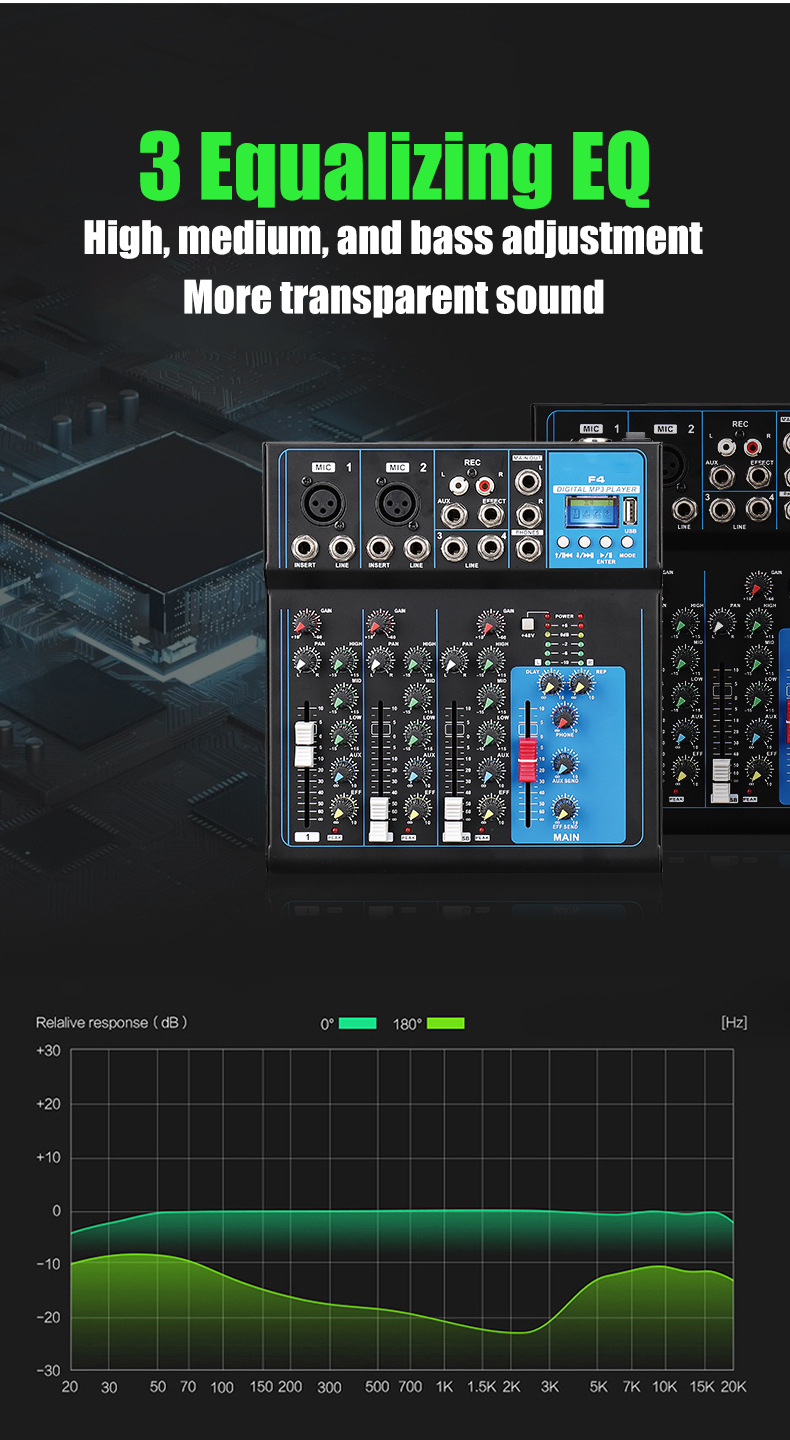
Task: Click channel 3/4 PEAK indicator LED
Action: (x=481, y=830)
